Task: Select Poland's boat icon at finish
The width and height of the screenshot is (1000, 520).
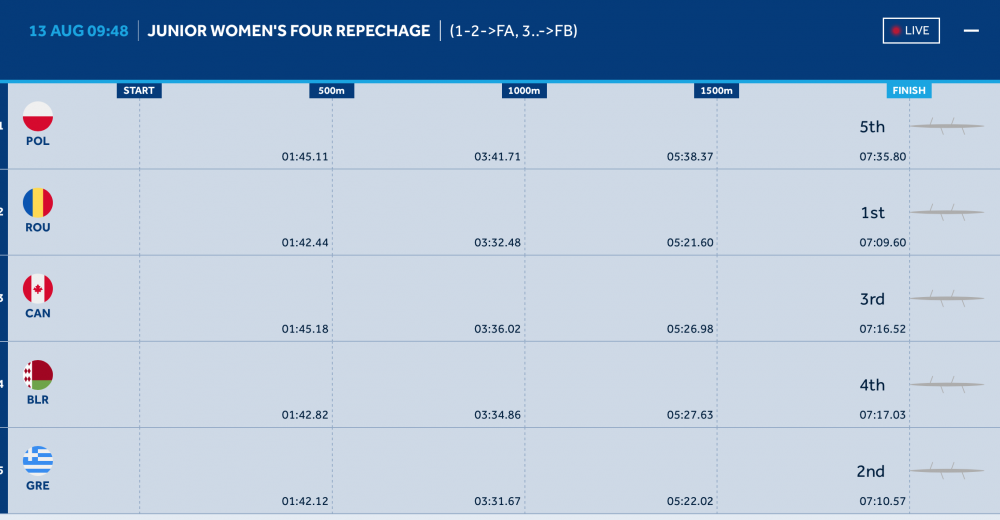Action: pos(946,126)
